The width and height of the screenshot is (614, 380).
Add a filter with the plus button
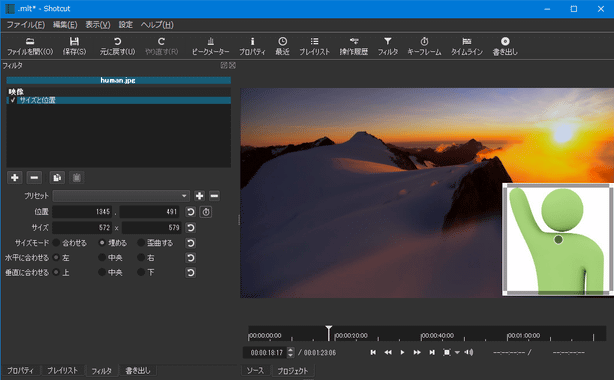15,177
